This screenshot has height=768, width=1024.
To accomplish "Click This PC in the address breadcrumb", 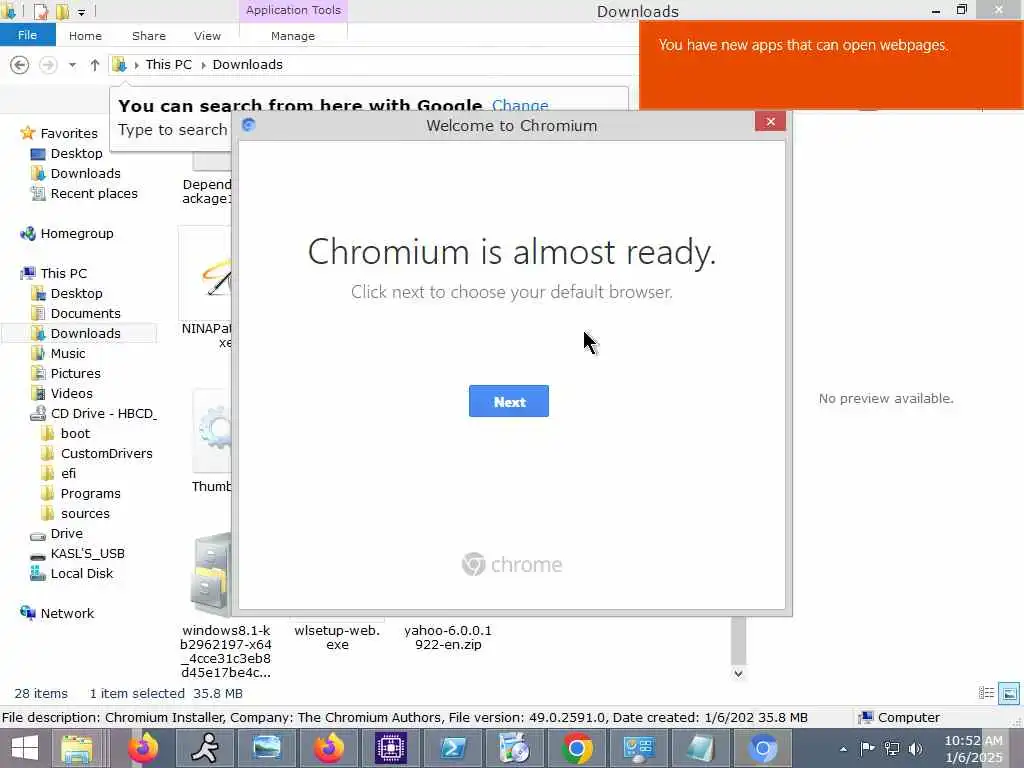I will (x=168, y=64).
